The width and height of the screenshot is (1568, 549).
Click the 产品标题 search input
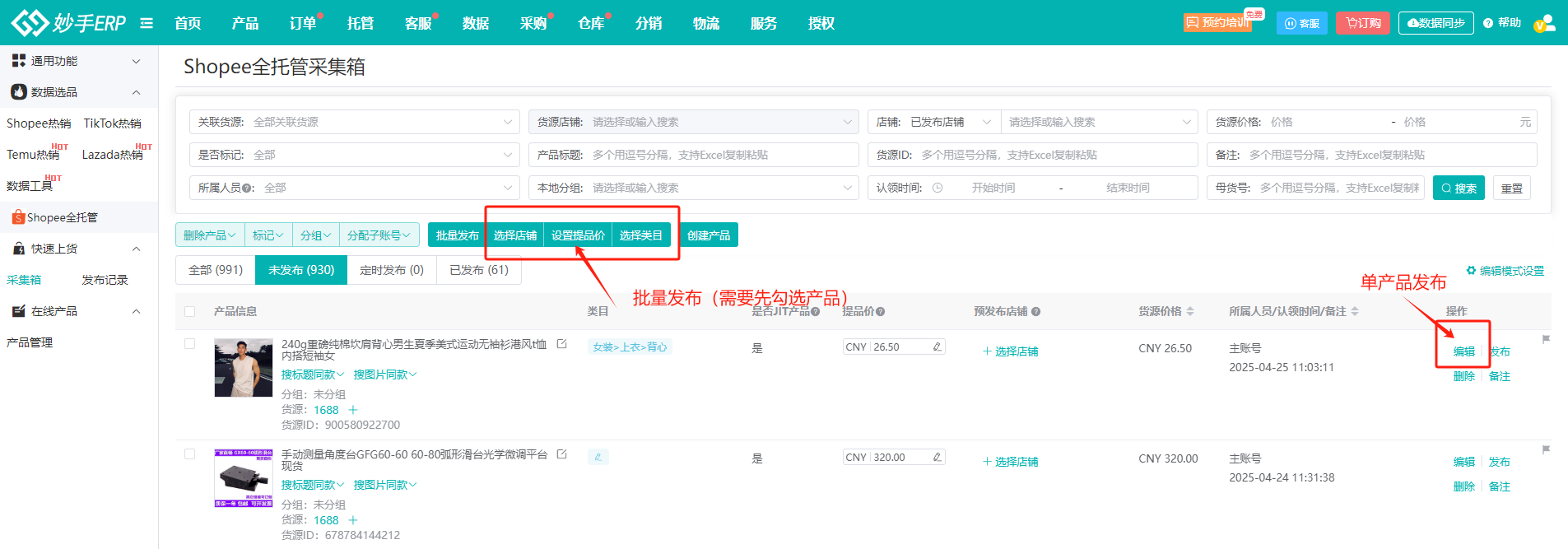tap(694, 155)
